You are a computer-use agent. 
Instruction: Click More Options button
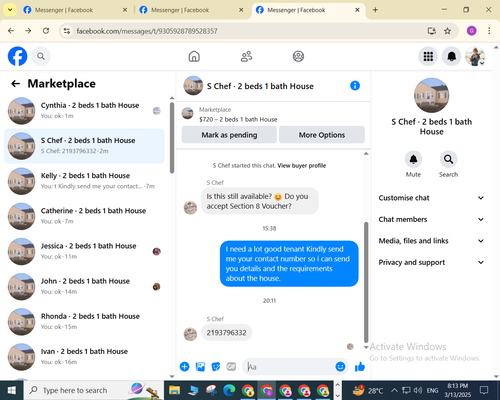322,135
